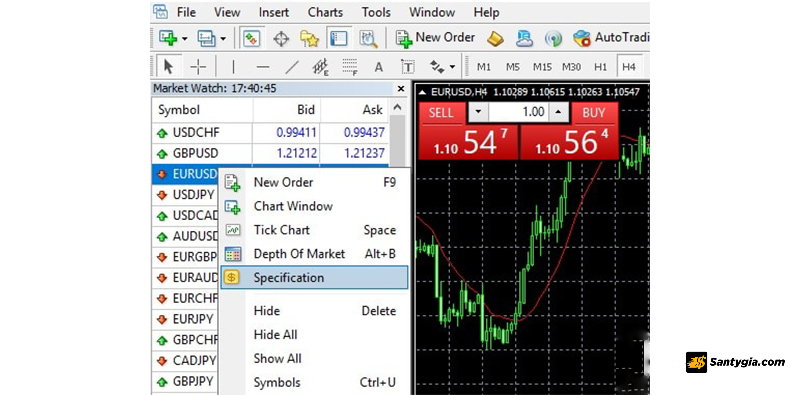Switch chart to H4 timeframe

(629, 67)
